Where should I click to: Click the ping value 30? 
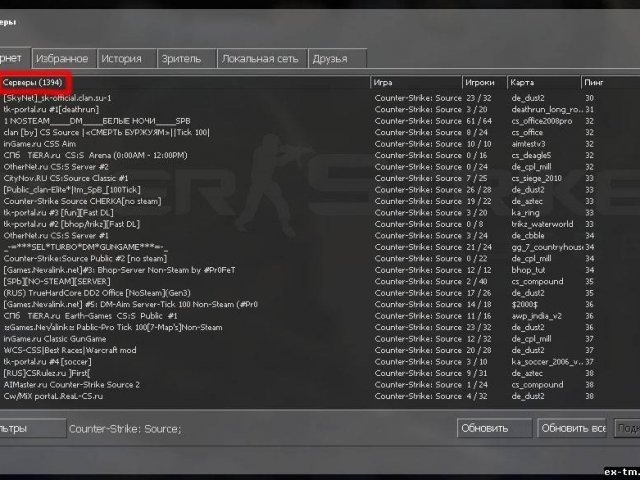[x=589, y=98]
